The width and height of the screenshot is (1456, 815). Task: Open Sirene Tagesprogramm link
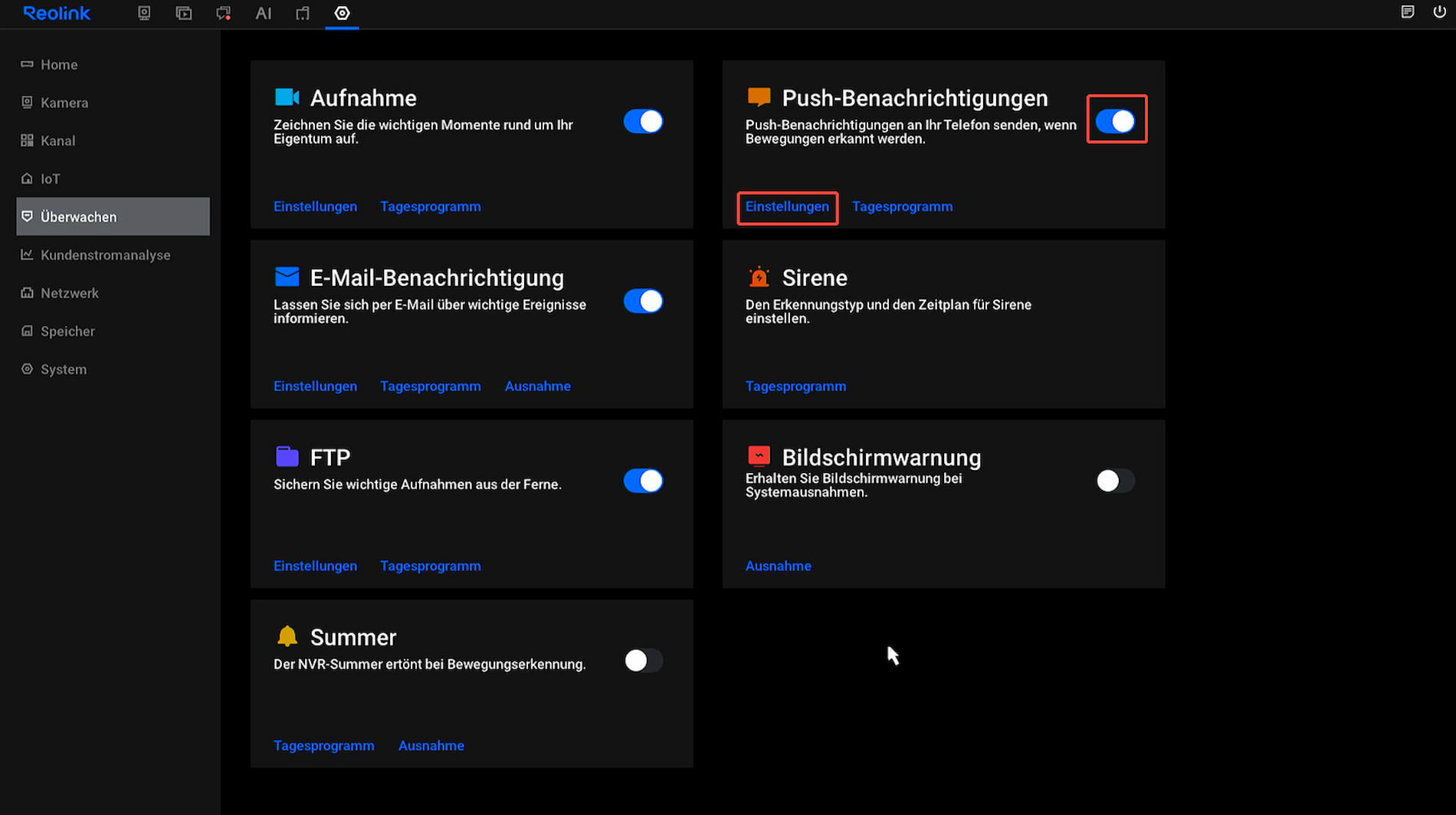pyautogui.click(x=795, y=386)
